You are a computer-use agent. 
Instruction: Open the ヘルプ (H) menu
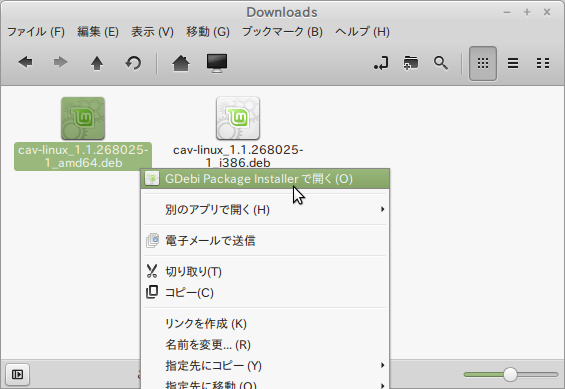coord(362,32)
